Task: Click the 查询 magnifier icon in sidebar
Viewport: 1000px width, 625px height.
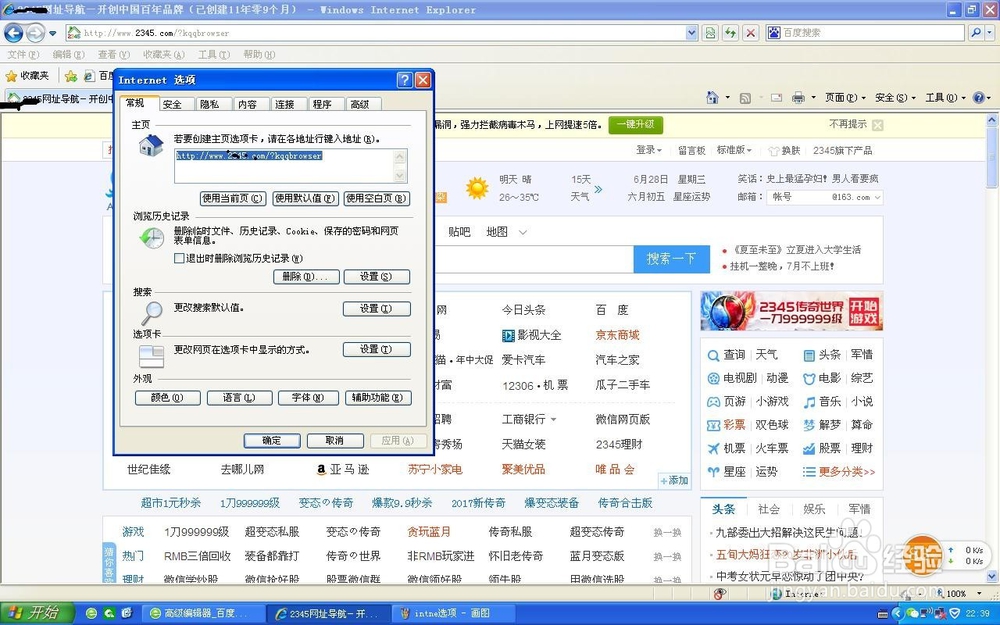Action: point(713,355)
